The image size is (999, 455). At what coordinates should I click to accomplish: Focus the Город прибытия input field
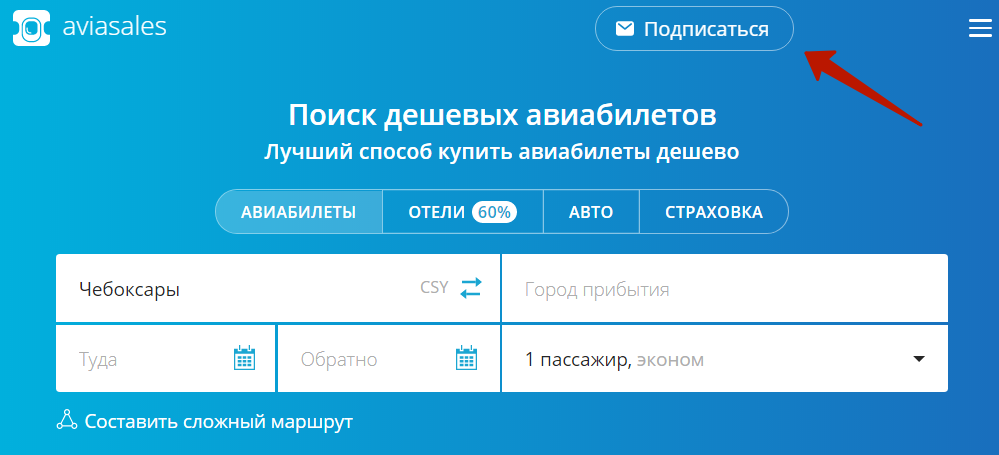click(x=724, y=289)
